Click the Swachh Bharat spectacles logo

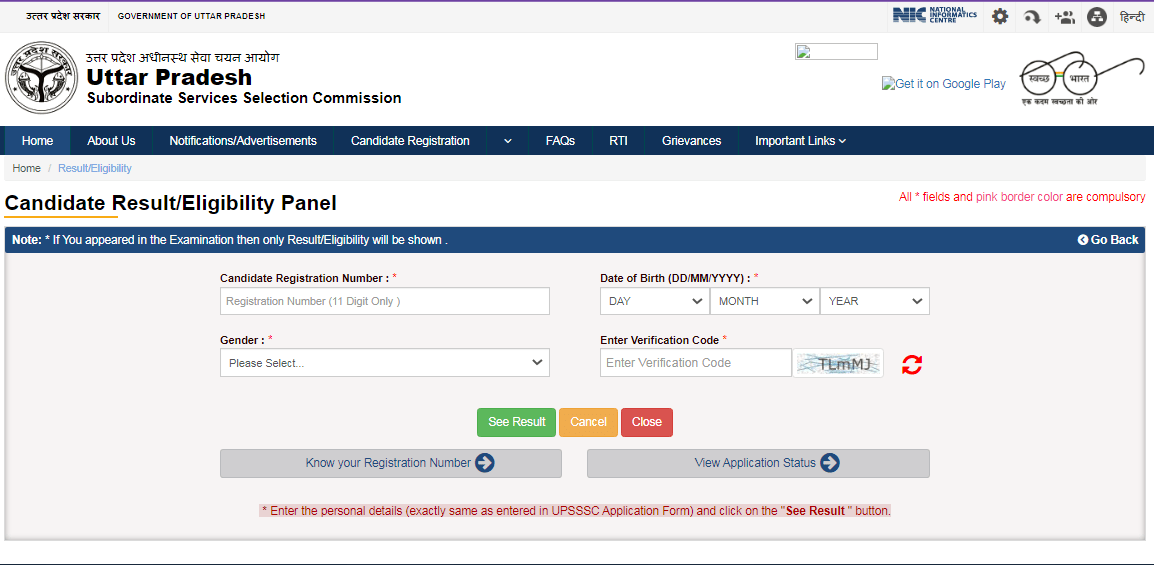coord(1080,78)
